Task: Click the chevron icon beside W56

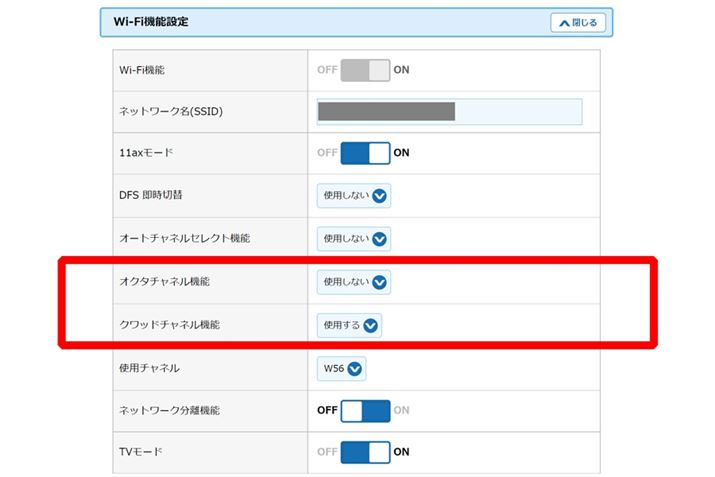Action: 354,368
